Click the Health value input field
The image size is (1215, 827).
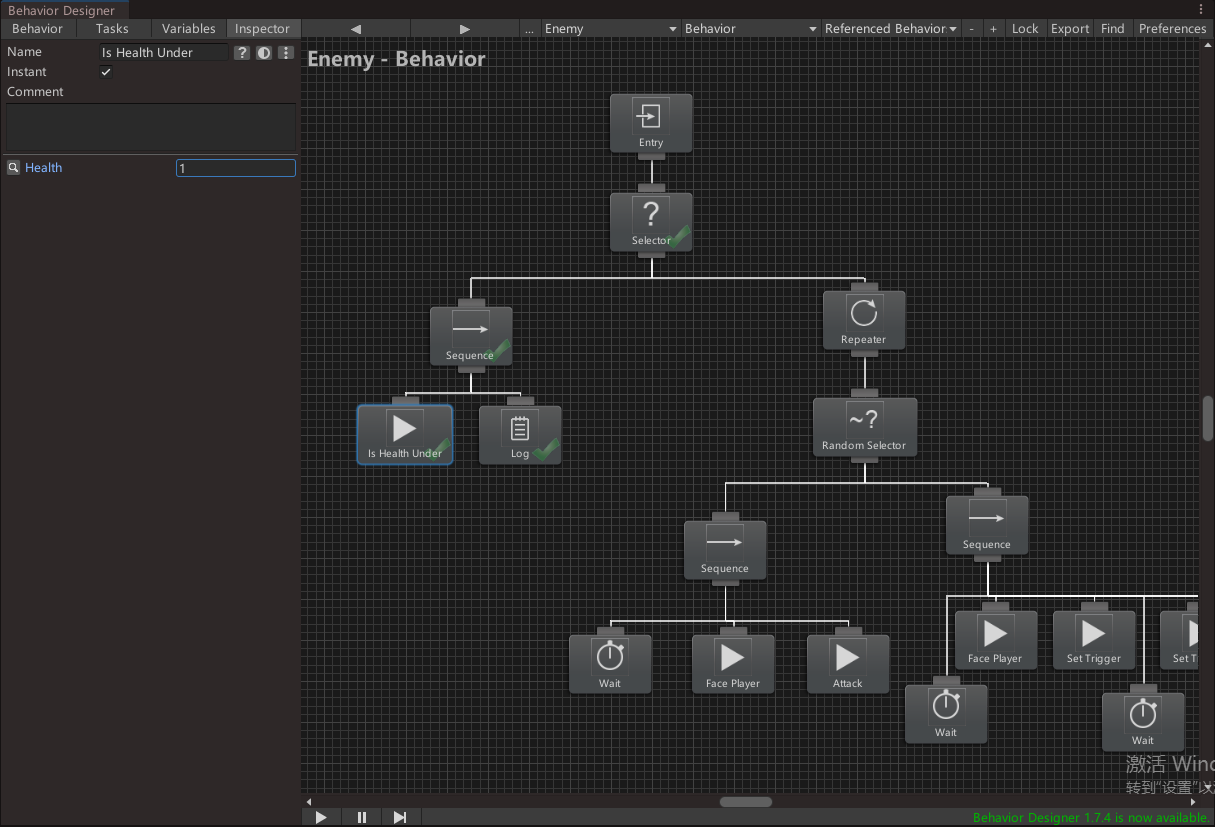click(235, 167)
